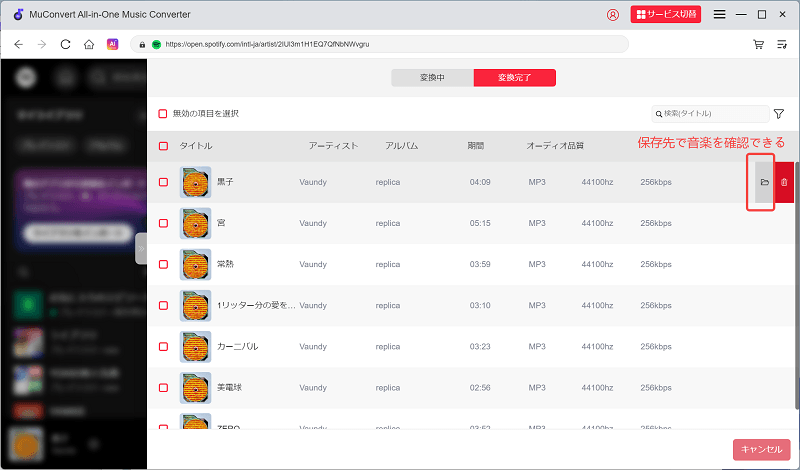
Task: Select the track title 美電球
Action: pyautogui.click(x=229, y=388)
